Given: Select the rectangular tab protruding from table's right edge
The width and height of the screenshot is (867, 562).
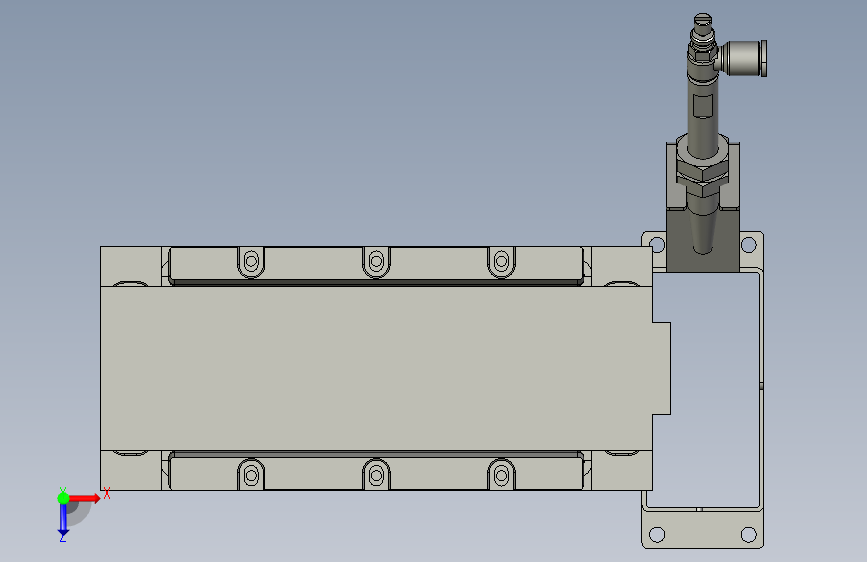Looking at the screenshot, I should (662, 368).
